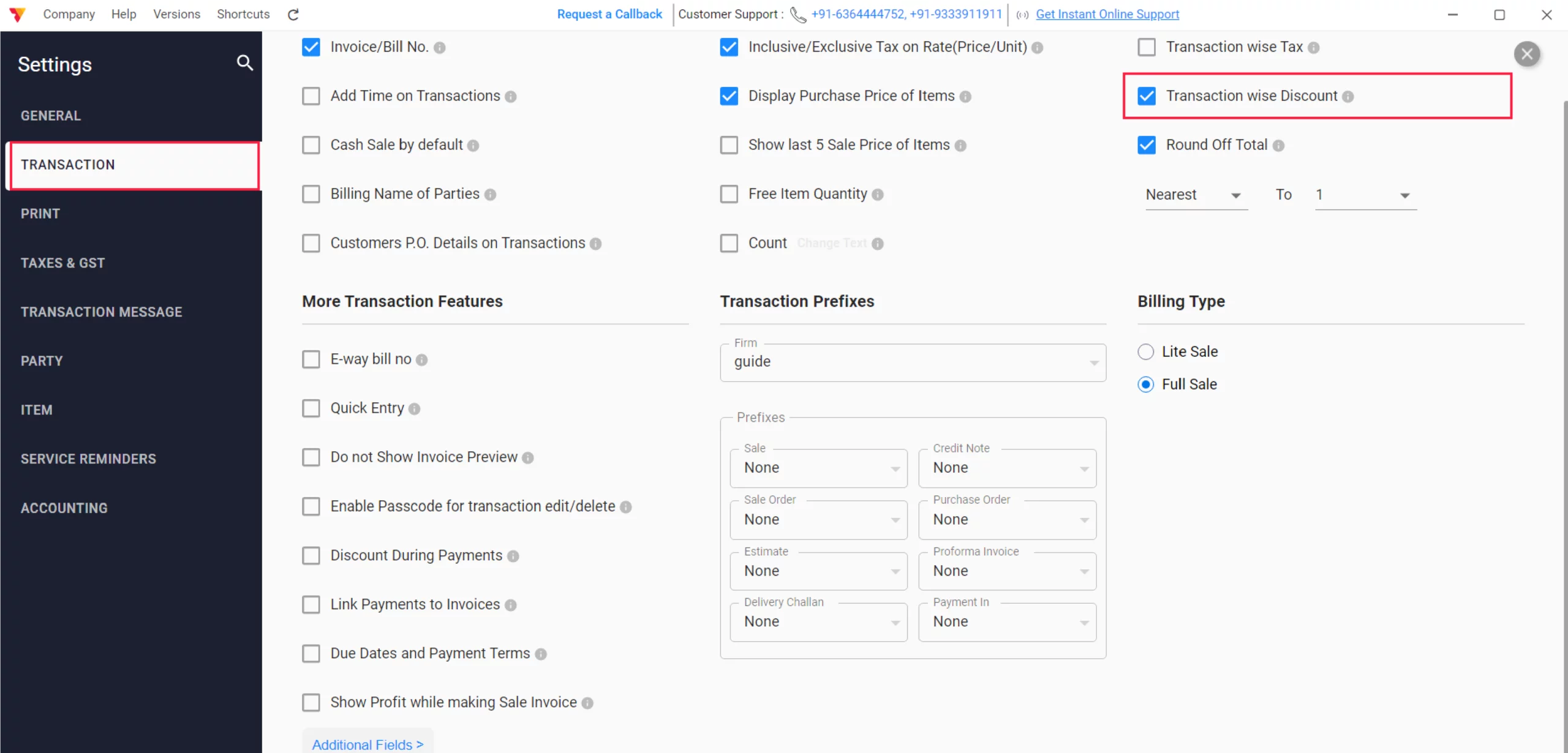Open the TAXES & GST settings section

click(62, 263)
